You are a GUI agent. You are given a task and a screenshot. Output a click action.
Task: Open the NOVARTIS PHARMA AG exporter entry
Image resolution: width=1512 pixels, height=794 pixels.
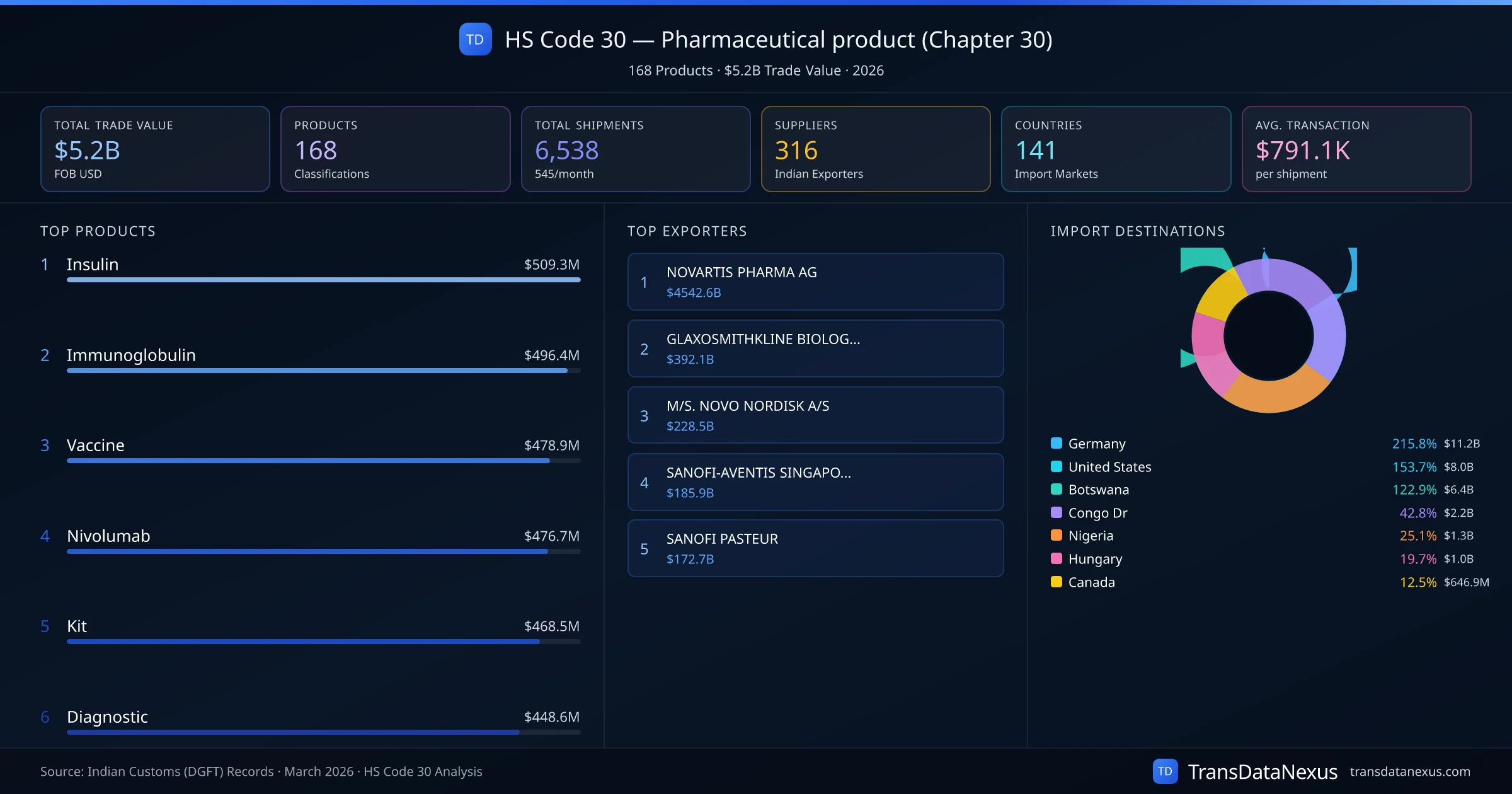pos(815,281)
